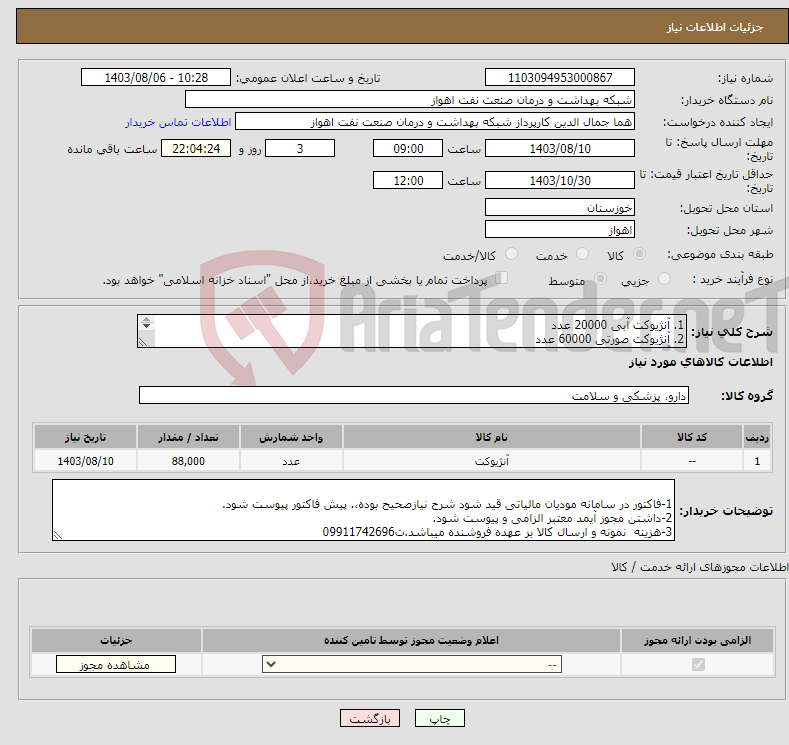789x745 pixels.
Task: Click the price validity date 1403/10/30 field
Action: [560, 180]
